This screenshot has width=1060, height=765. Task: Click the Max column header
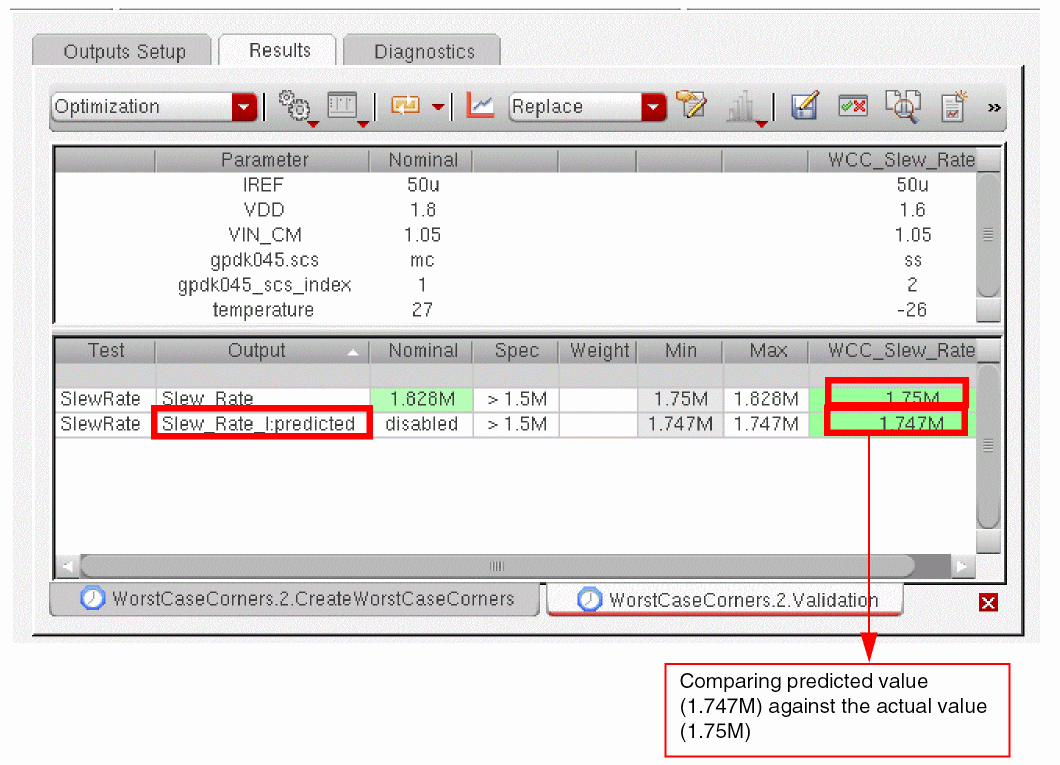(767, 351)
